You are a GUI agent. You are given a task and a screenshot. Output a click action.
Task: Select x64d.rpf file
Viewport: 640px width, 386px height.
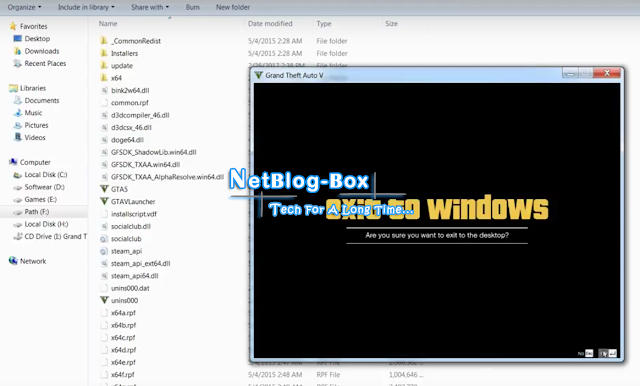[x=123, y=350]
